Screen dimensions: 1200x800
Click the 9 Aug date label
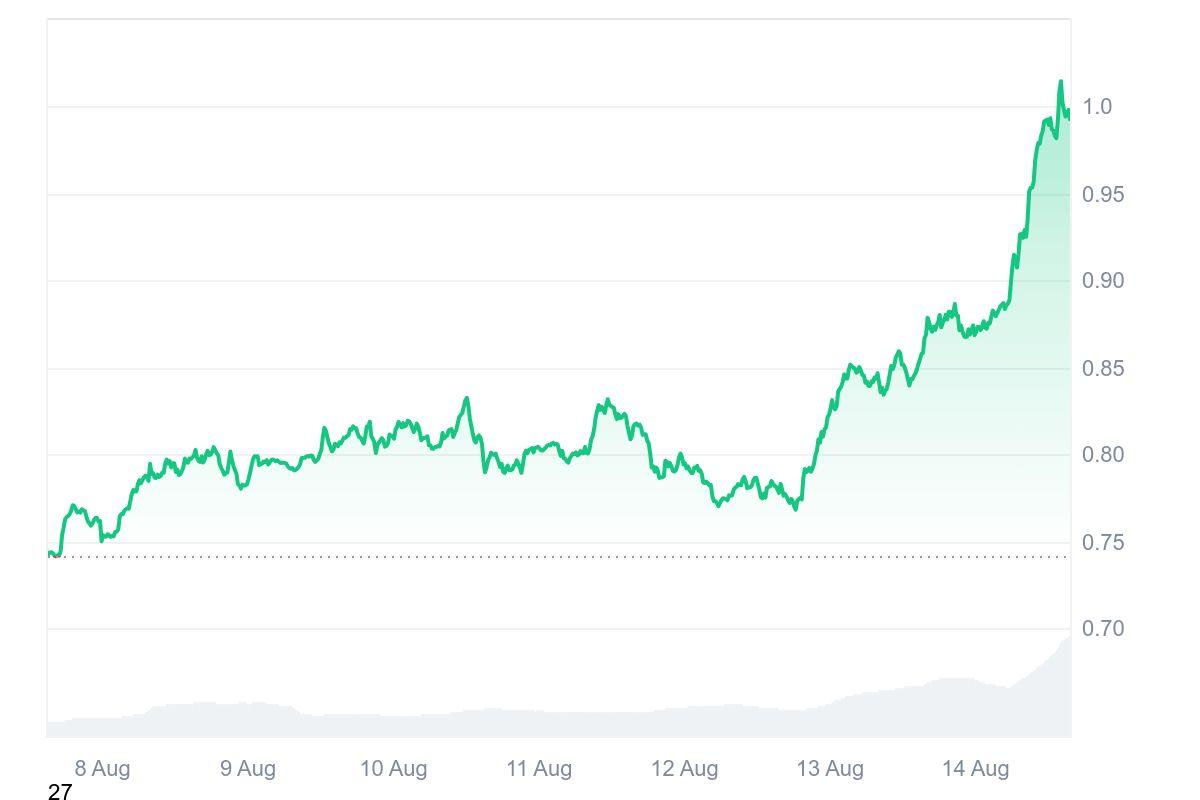coord(248,769)
